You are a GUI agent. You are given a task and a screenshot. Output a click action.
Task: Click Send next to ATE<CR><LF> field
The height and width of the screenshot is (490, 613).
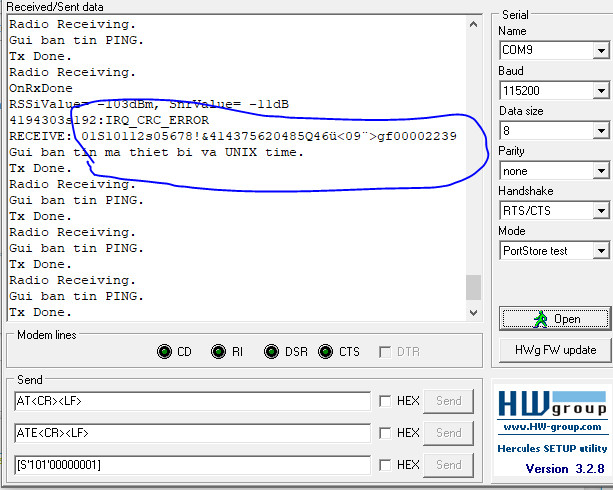point(448,433)
